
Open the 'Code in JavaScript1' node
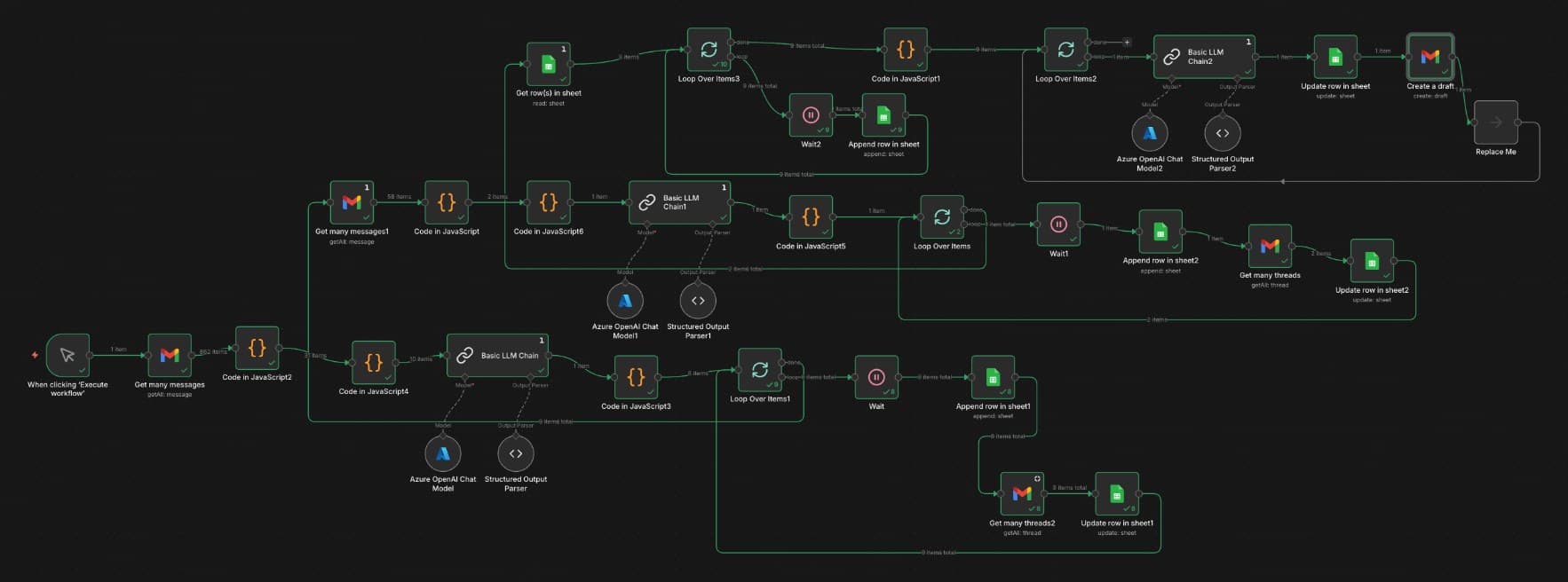pos(906,50)
